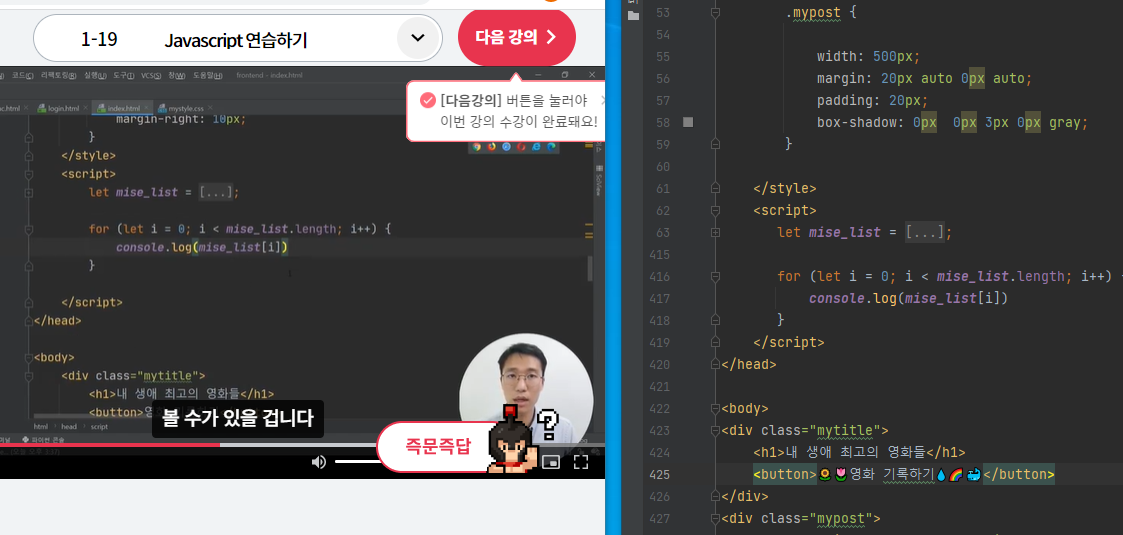Click 'html' breadcrumb in video IDE
The image size is (1123, 535).
point(41,426)
